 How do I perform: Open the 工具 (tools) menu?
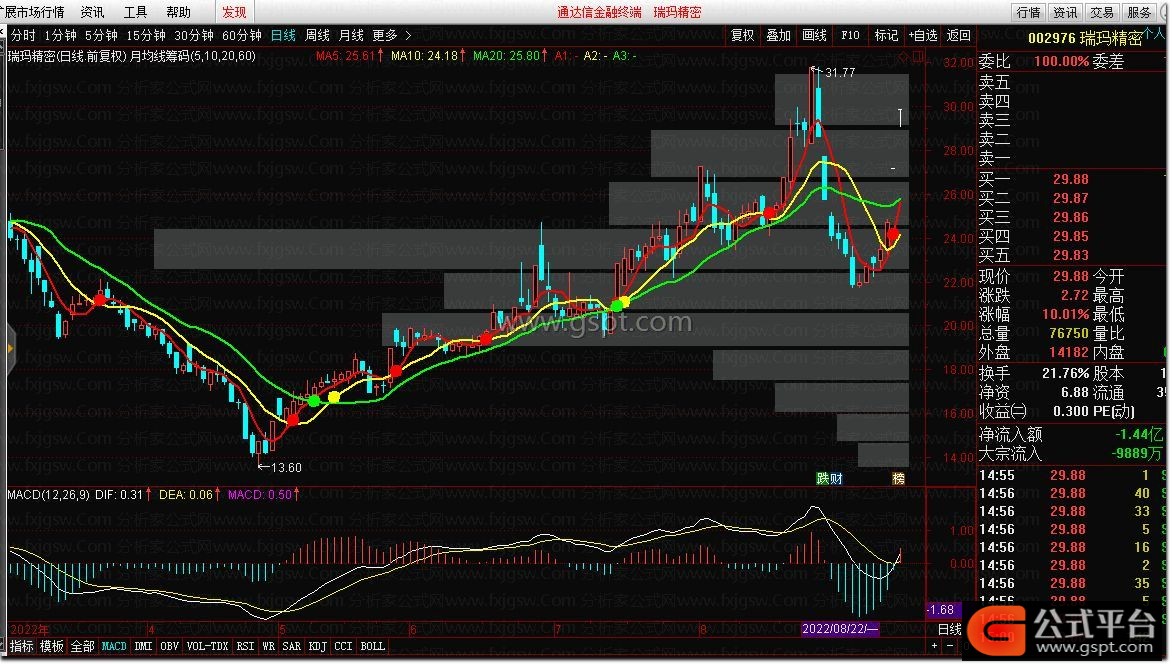pyautogui.click(x=135, y=12)
